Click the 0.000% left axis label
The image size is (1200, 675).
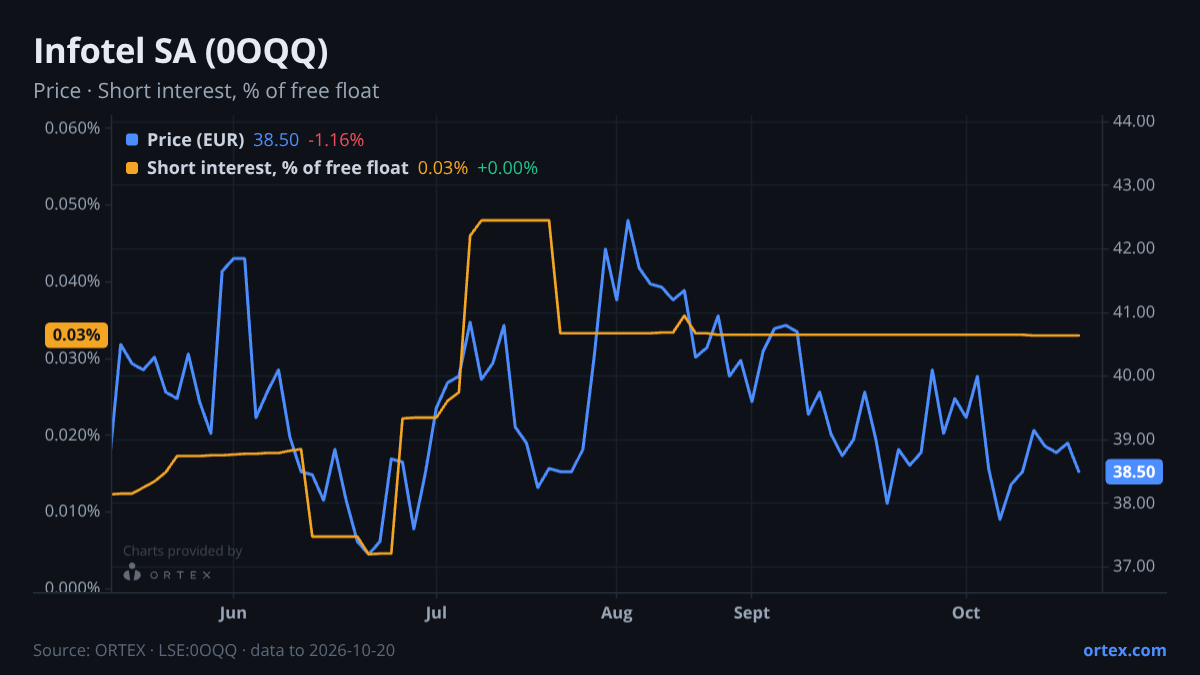(72, 588)
